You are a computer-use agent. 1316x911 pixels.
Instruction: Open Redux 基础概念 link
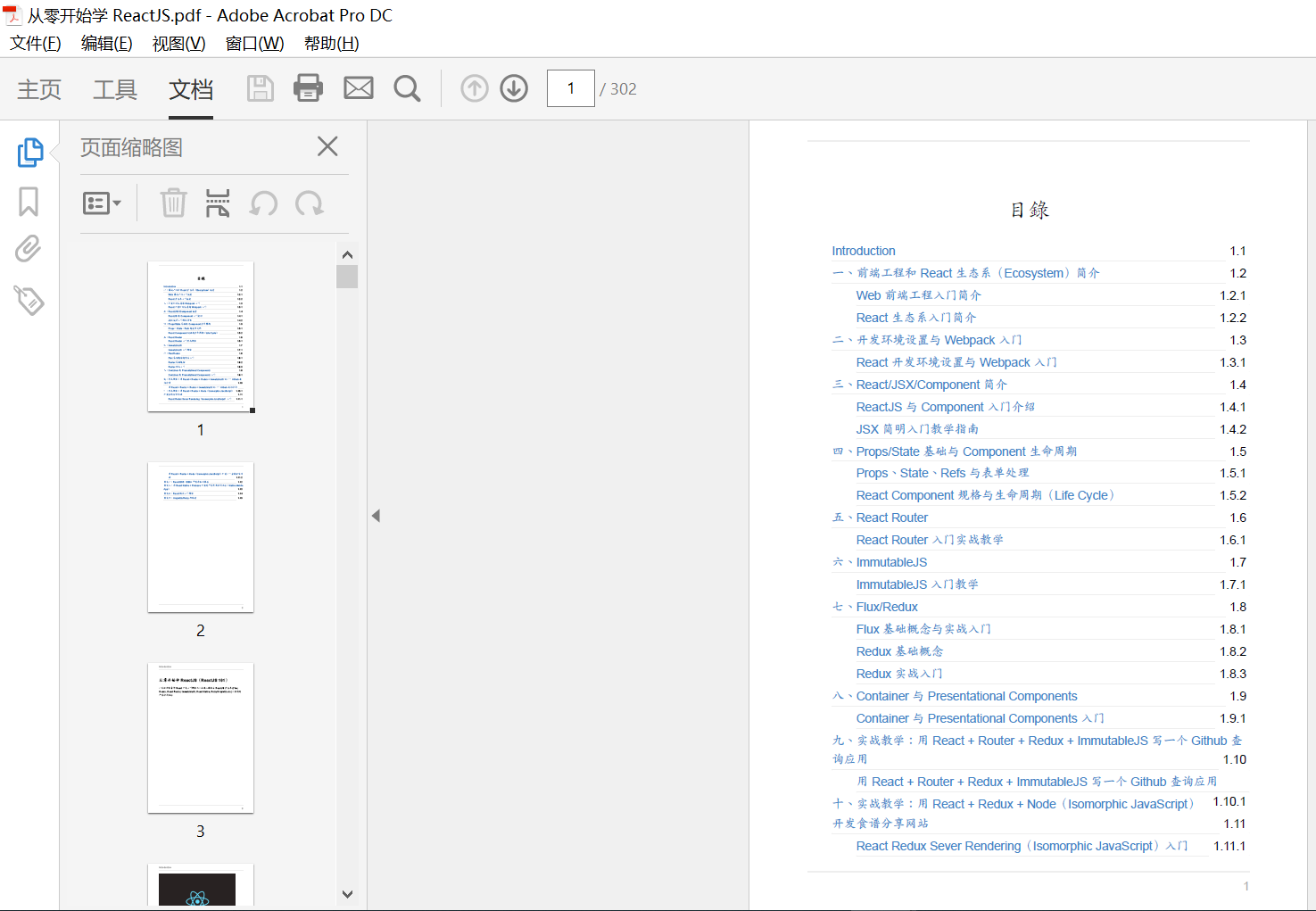[x=899, y=651]
